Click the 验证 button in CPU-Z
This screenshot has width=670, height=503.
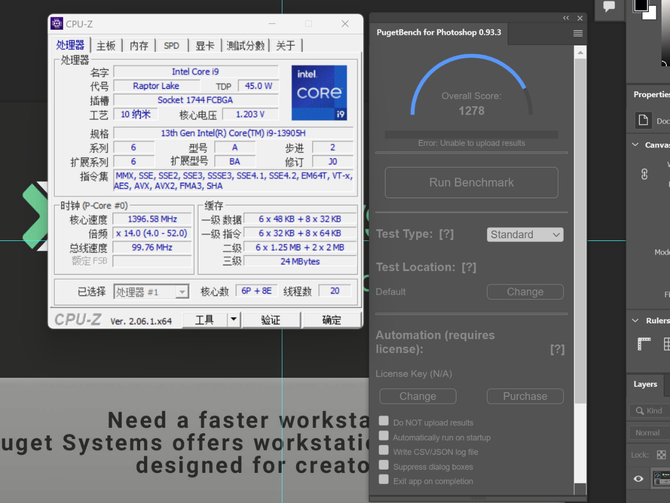coord(271,320)
